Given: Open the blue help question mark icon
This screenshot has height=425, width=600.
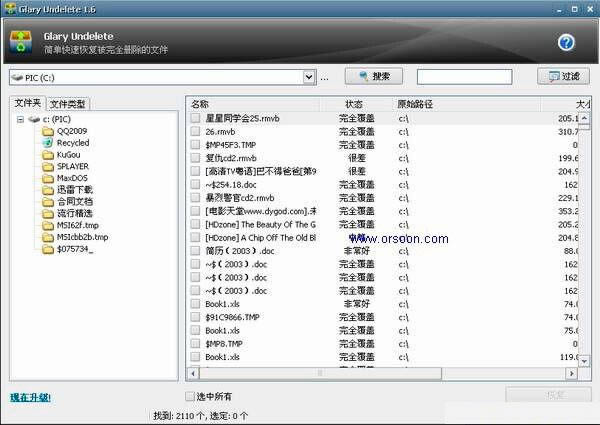Looking at the screenshot, I should pyautogui.click(x=566, y=42).
